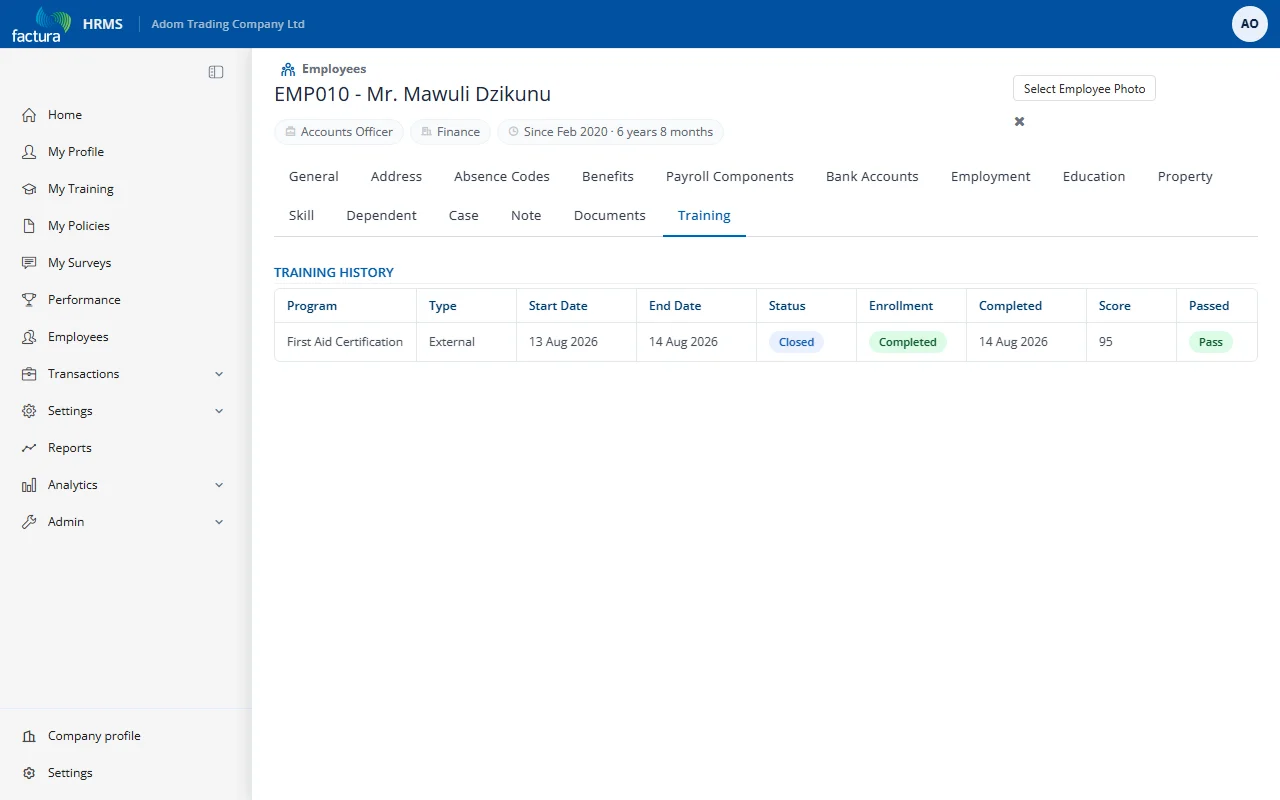
Task: Click the bottom Settings gear icon
Action: click(29, 773)
